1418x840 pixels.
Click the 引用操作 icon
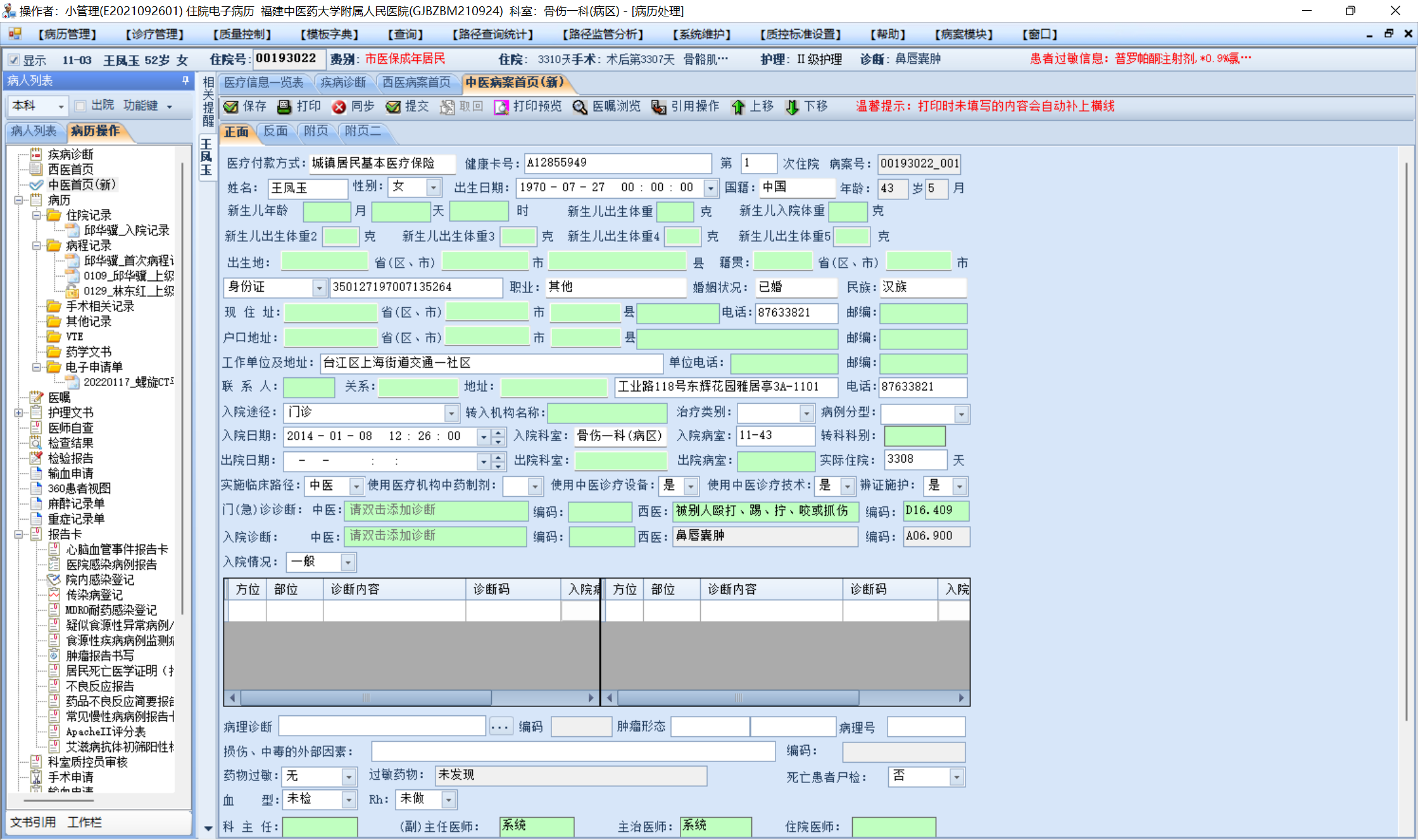(x=659, y=107)
